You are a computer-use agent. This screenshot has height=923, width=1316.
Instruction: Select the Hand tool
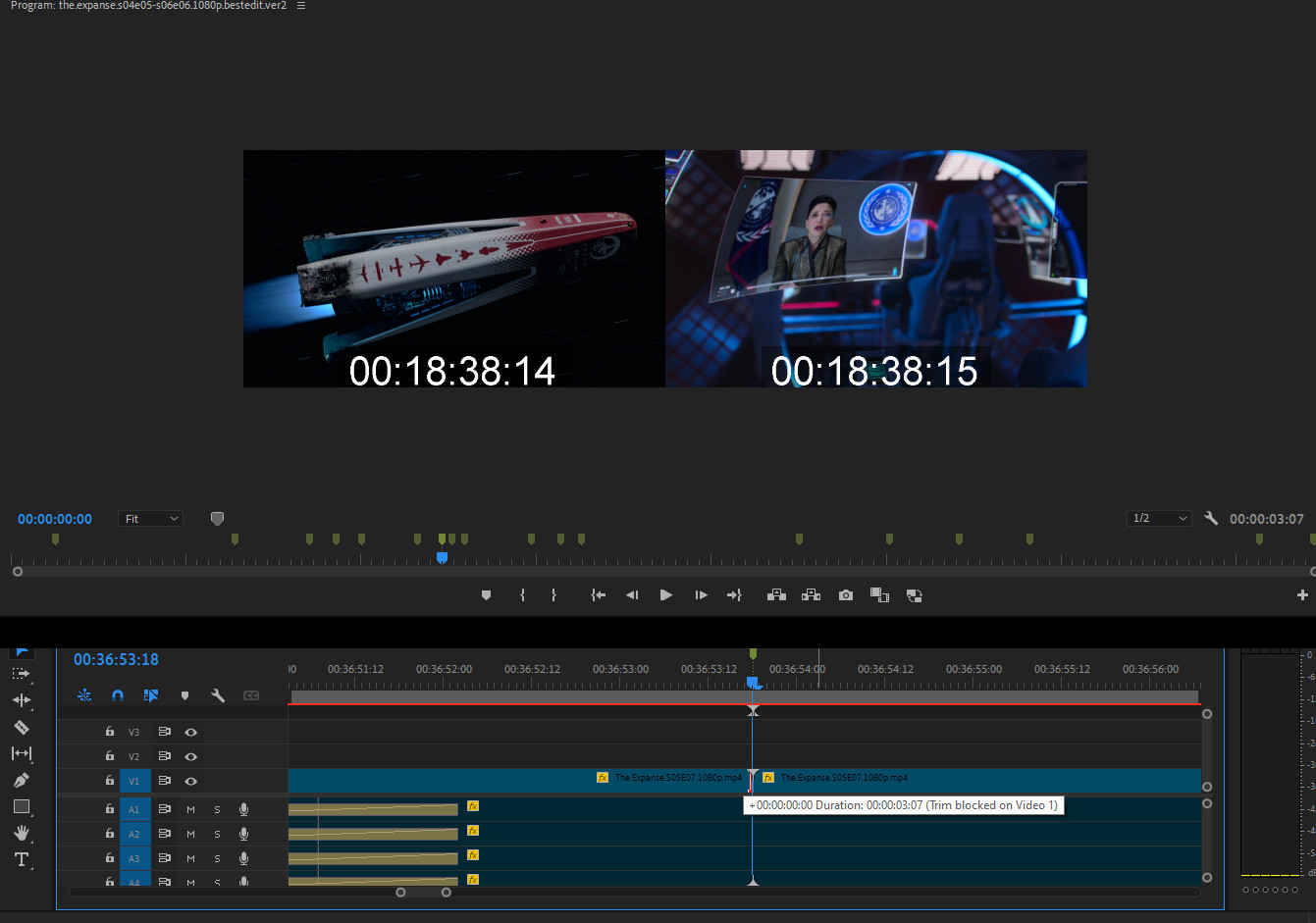[21, 833]
